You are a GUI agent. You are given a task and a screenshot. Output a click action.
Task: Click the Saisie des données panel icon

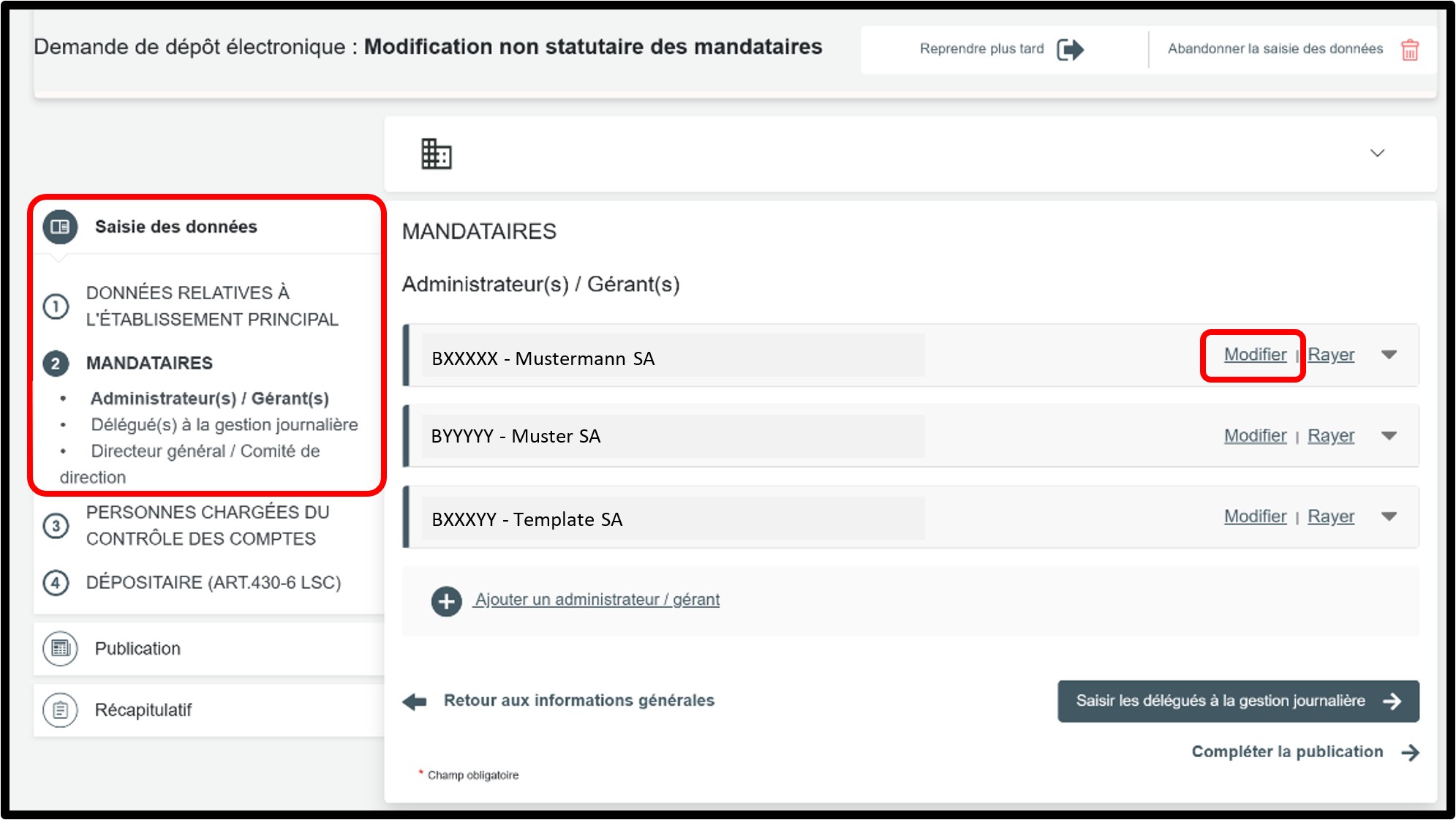(x=60, y=227)
